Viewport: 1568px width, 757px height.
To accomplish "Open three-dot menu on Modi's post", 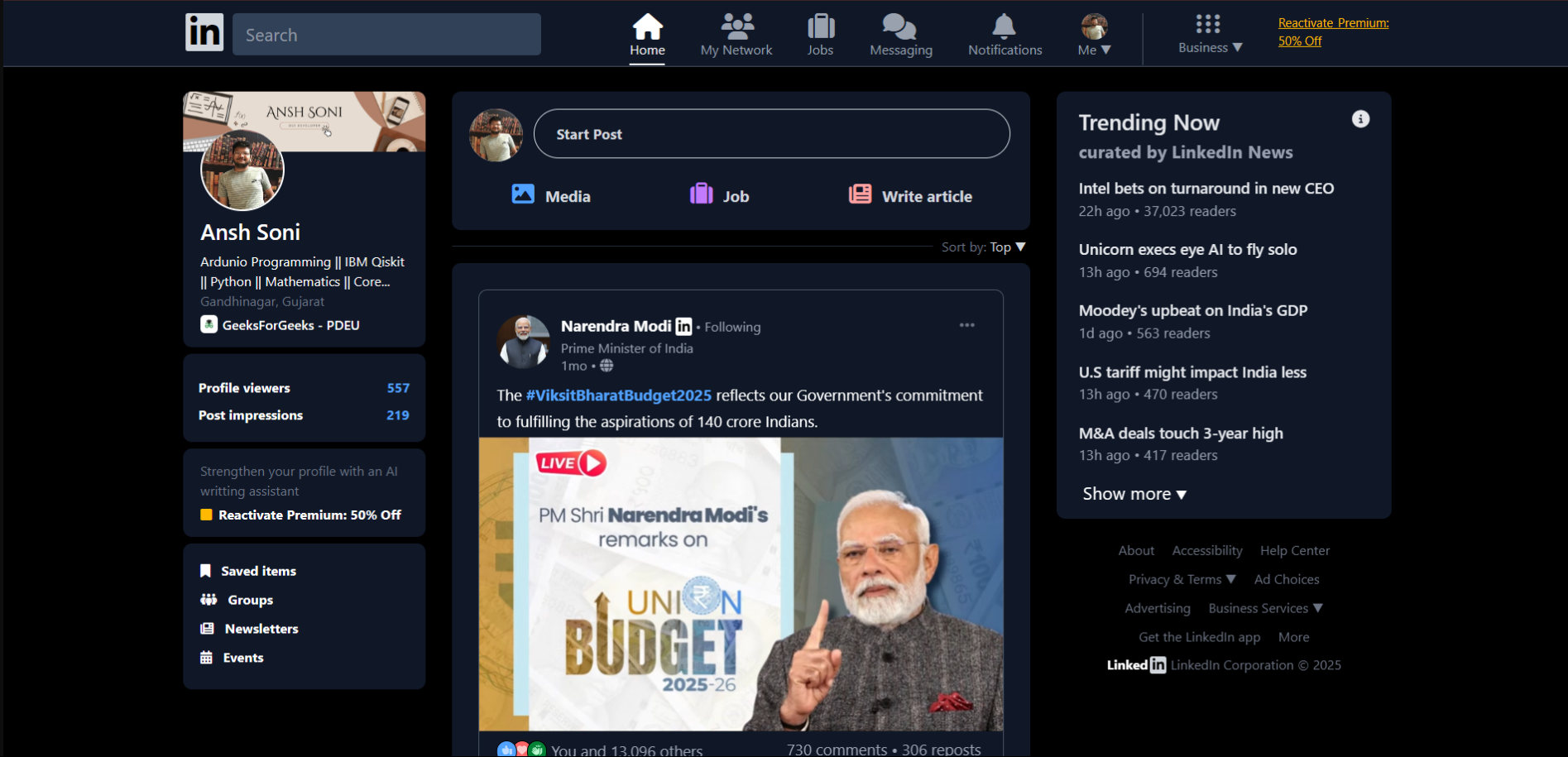I will [x=966, y=325].
